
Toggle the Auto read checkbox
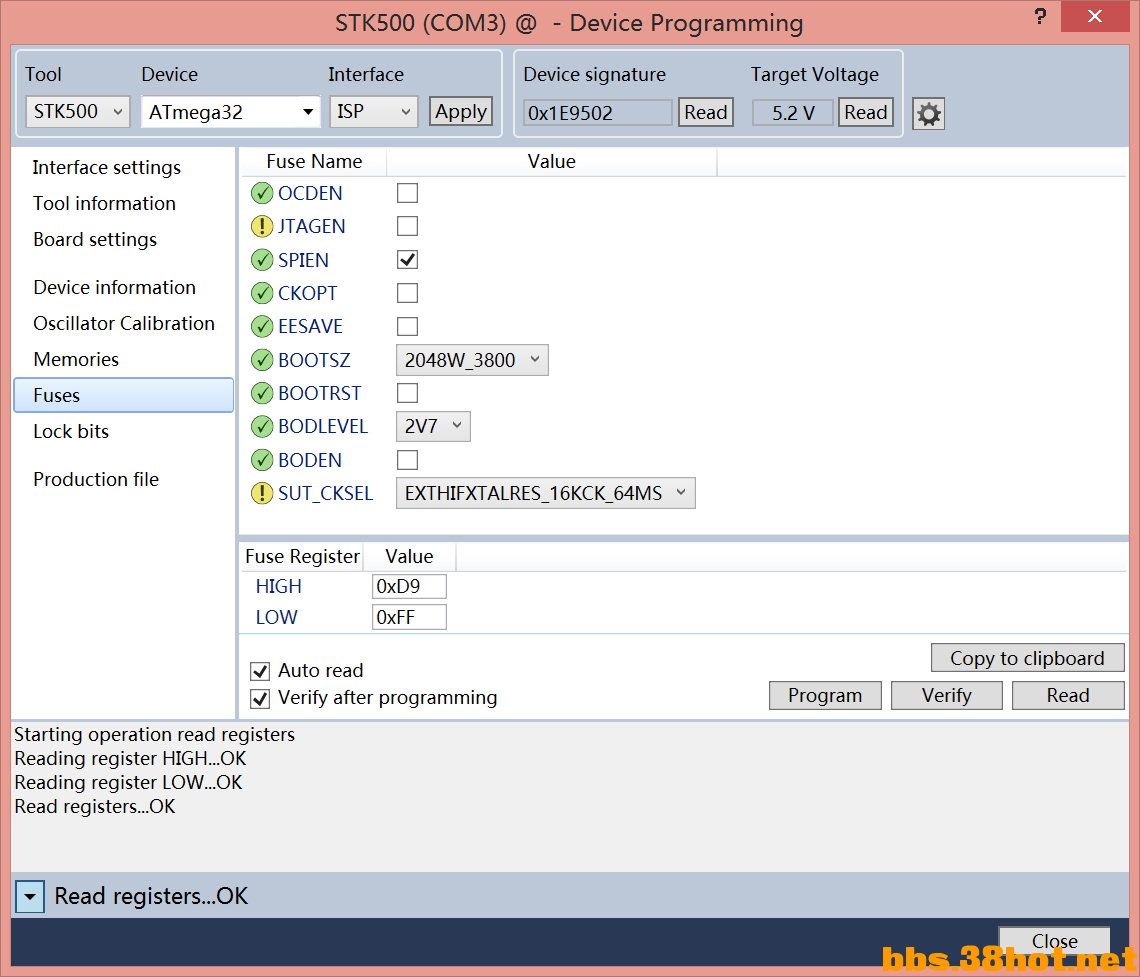pos(260,671)
